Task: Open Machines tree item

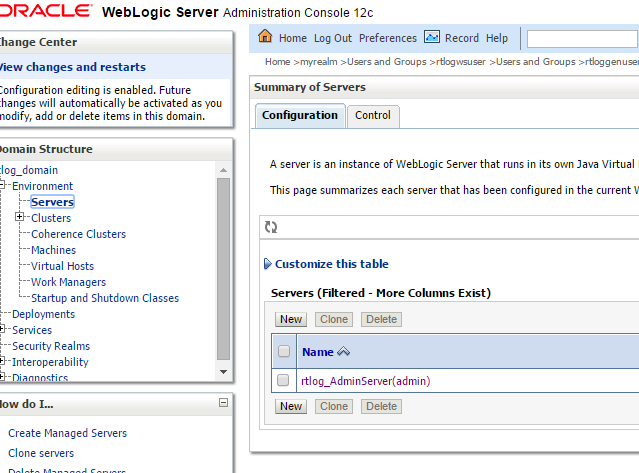Action: click(x=53, y=250)
